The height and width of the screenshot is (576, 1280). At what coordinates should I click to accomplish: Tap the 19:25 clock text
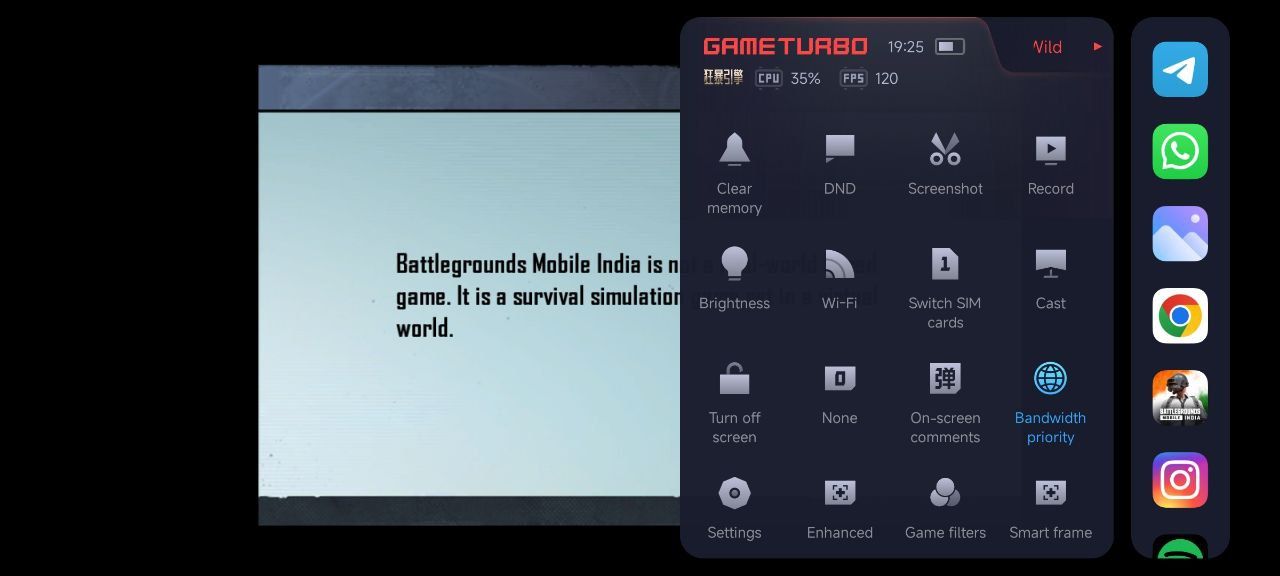click(x=905, y=46)
